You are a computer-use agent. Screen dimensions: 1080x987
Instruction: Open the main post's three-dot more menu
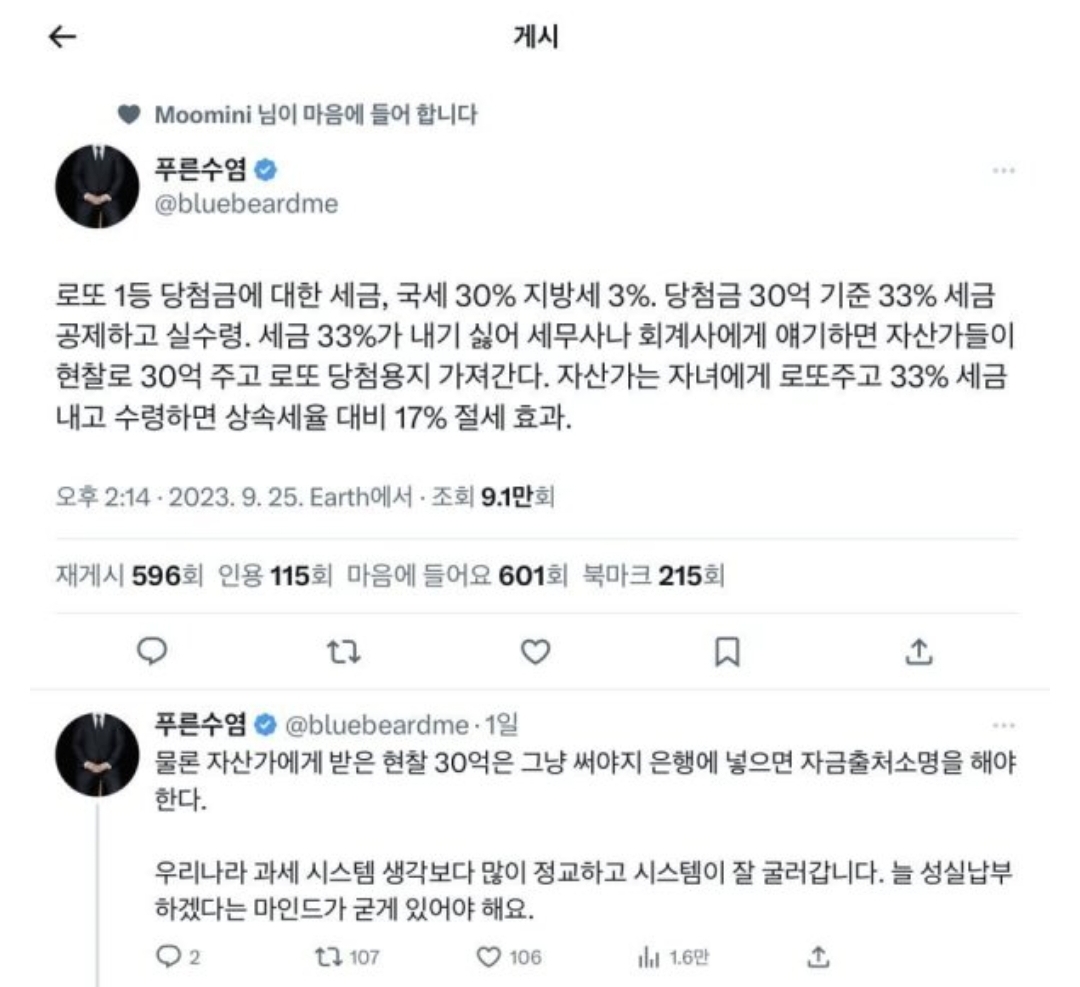pyautogui.click(x=1004, y=170)
